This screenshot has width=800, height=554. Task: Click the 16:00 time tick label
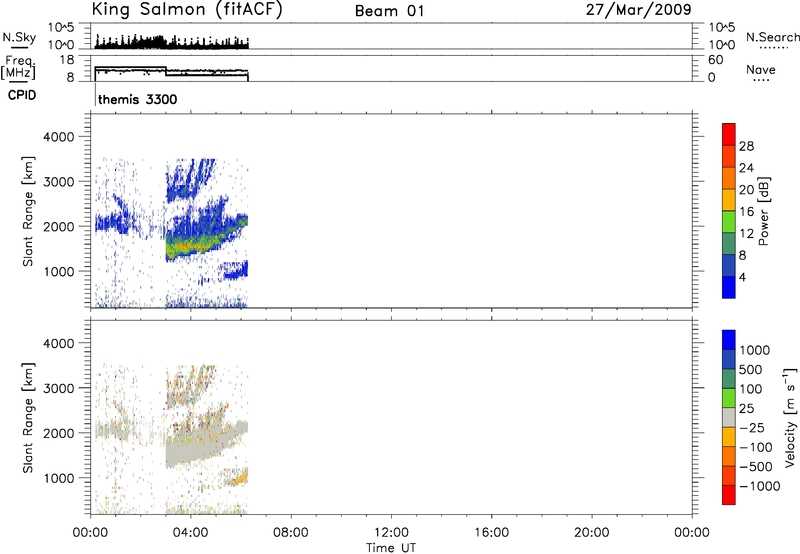(491, 533)
